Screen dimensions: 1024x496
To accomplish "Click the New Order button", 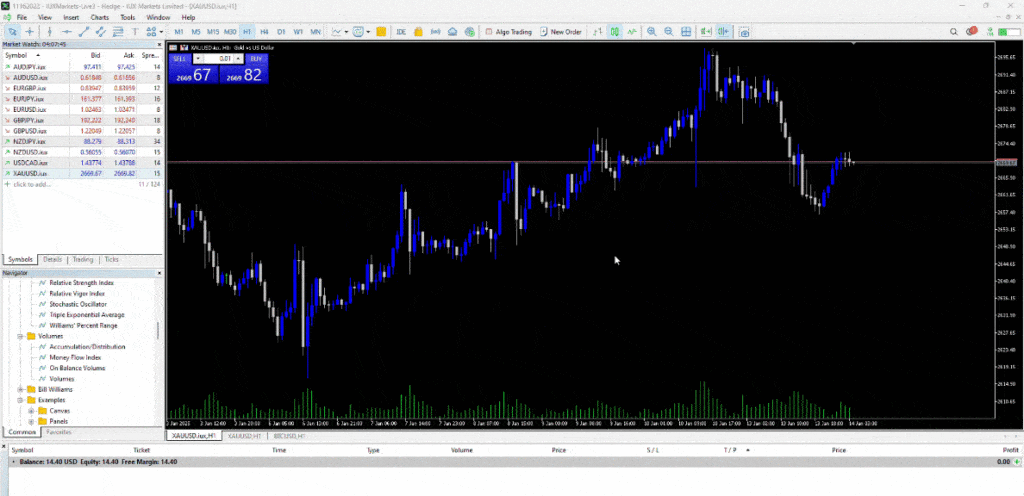I will tap(560, 32).
